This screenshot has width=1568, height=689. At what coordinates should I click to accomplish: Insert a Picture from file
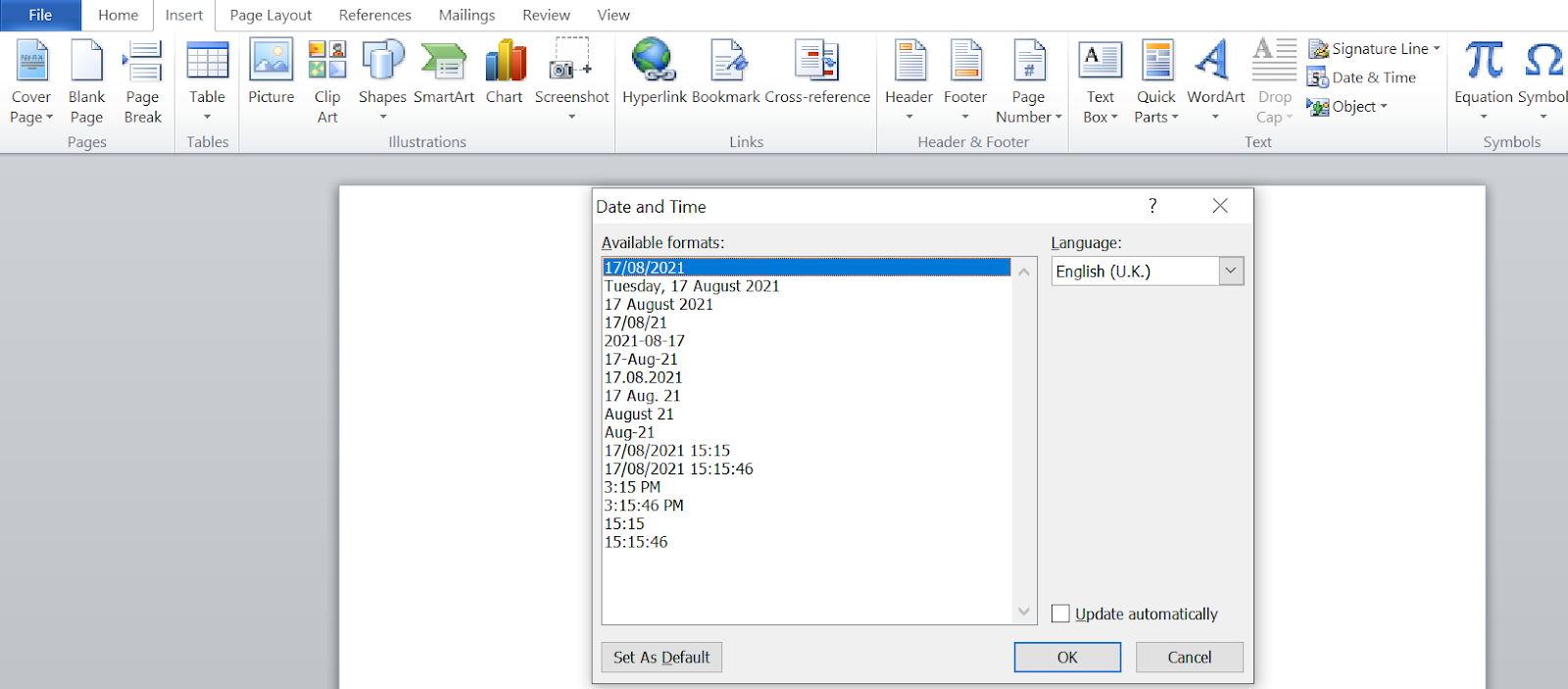click(x=271, y=73)
